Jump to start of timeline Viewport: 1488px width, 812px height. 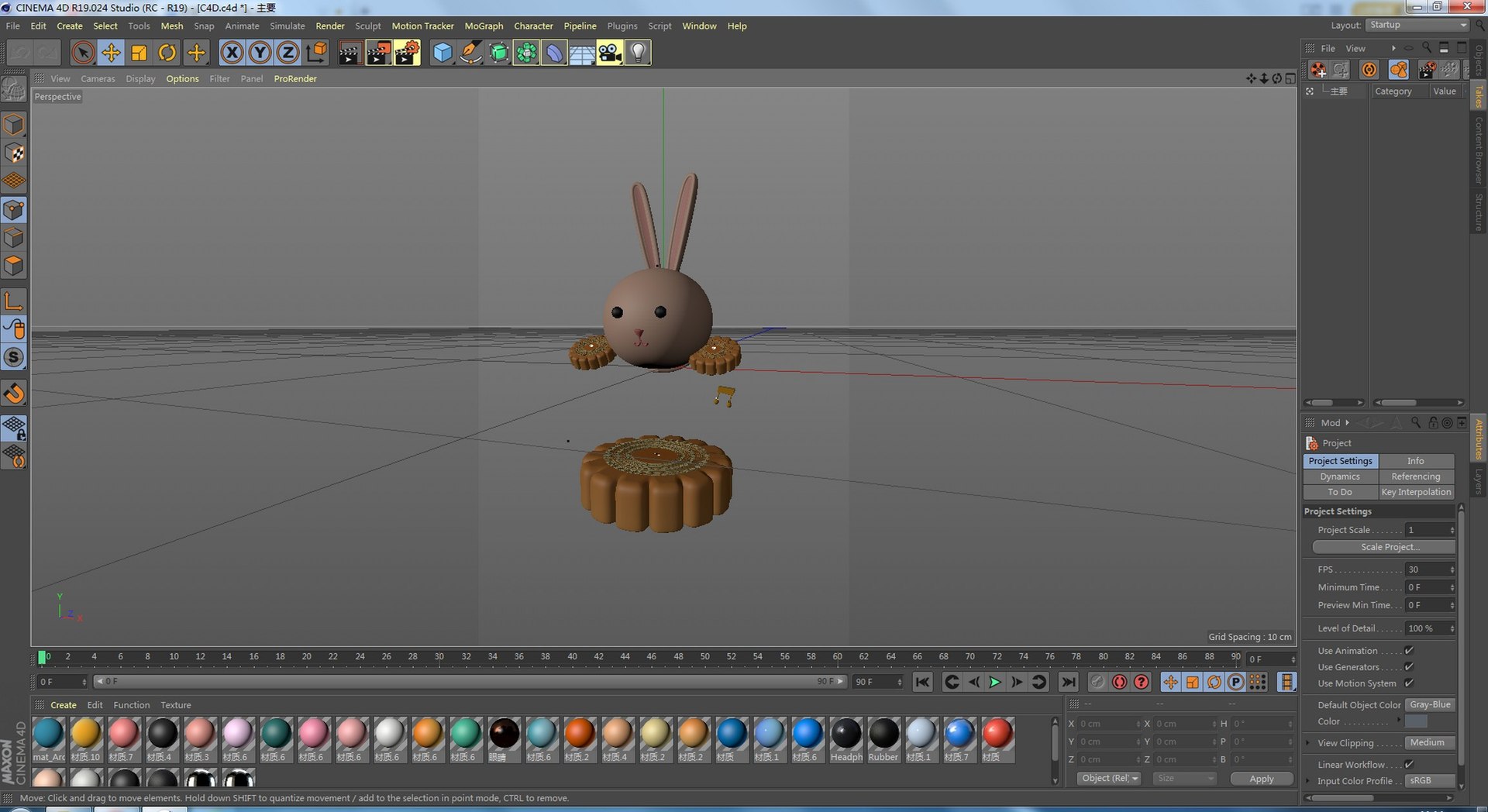pos(922,682)
